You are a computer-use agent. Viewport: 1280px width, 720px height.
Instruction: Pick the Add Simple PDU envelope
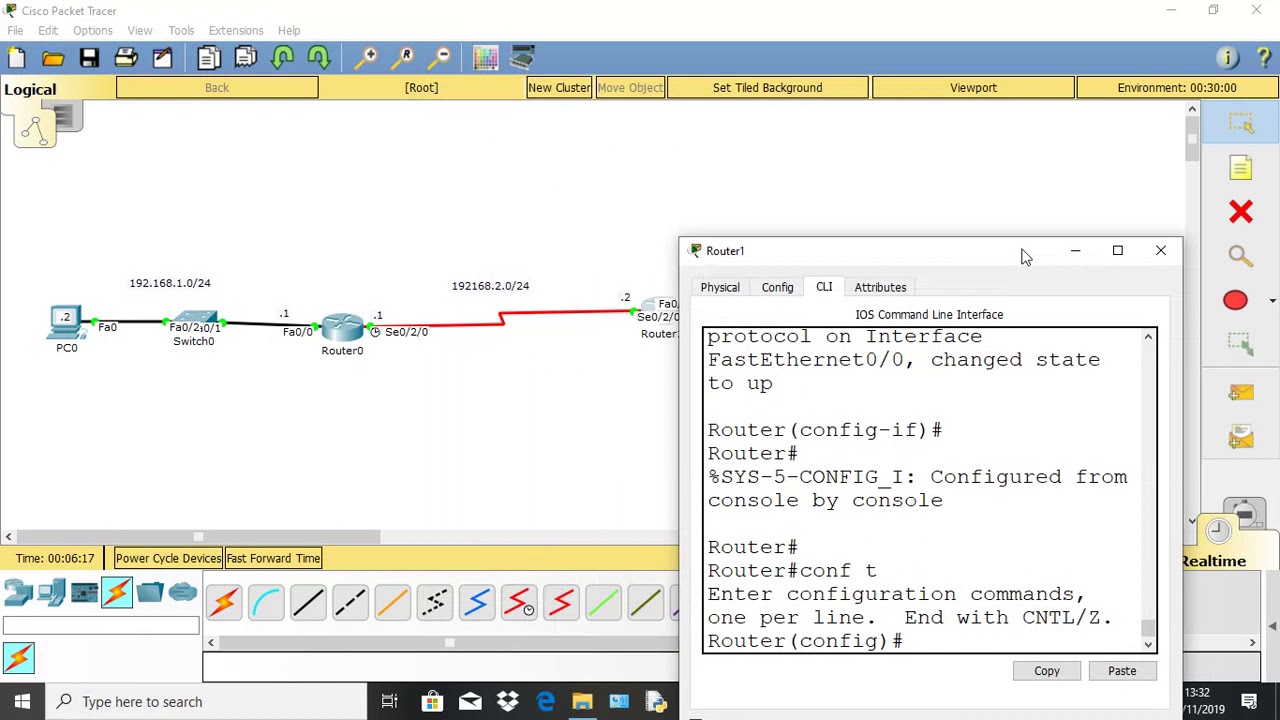point(1241,393)
